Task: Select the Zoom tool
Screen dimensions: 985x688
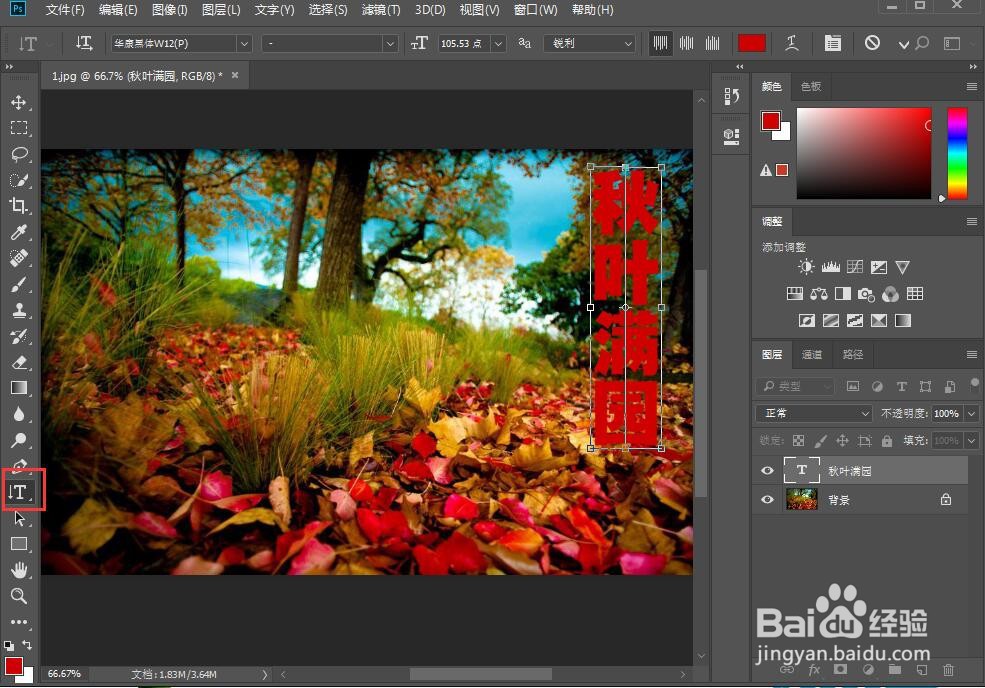Action: [18, 596]
